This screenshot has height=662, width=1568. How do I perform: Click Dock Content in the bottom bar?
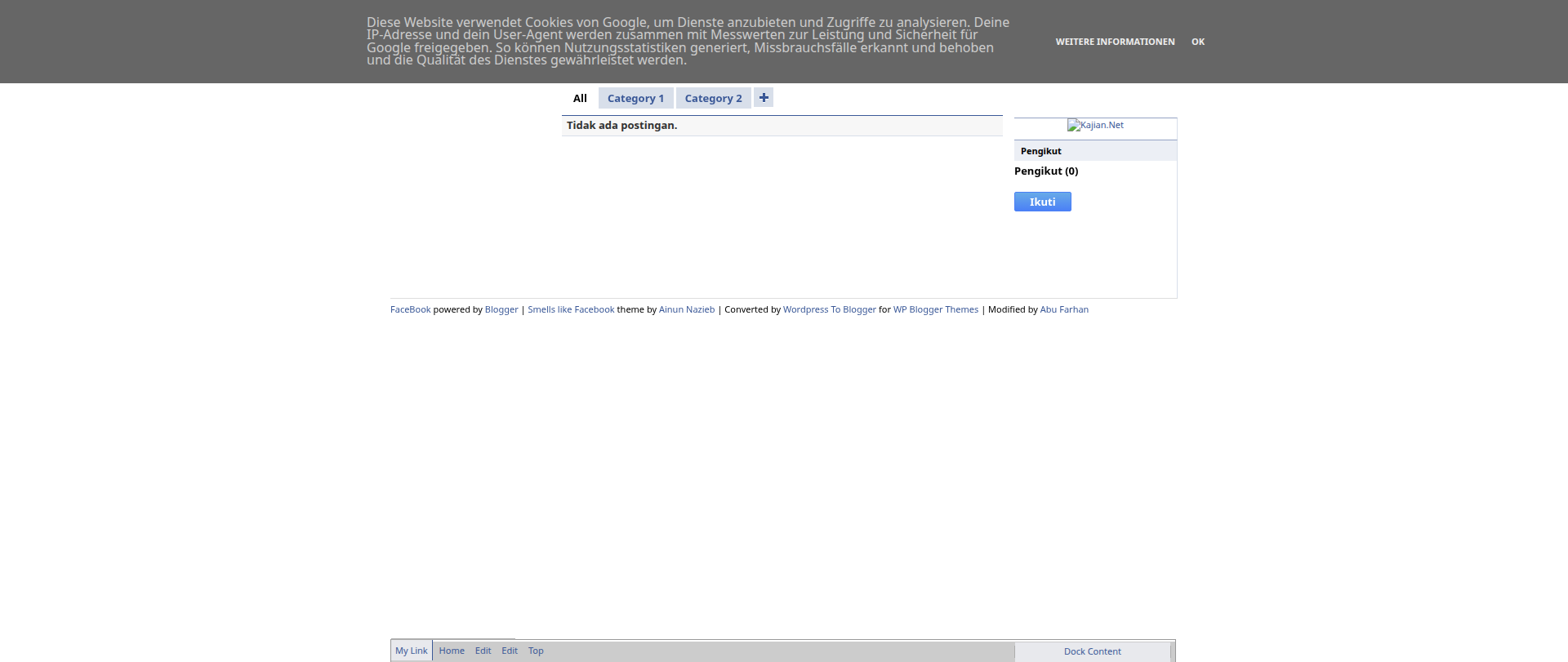pyautogui.click(x=1092, y=651)
